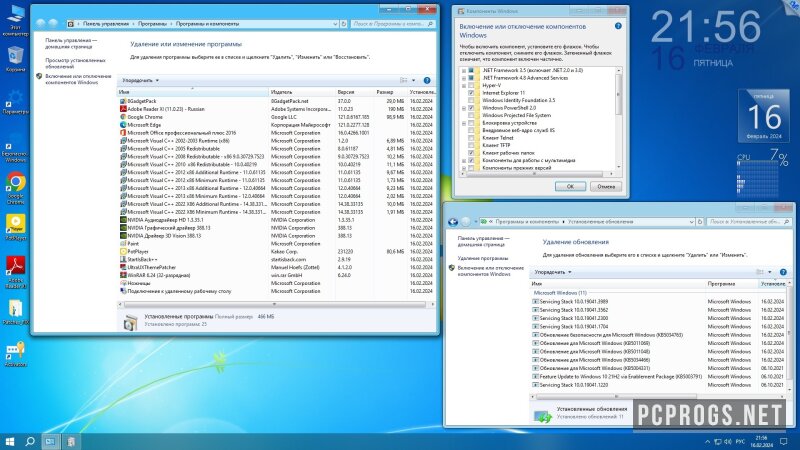This screenshot has height=450, width=800.
Task: Click help icon in Programs and Features toolbar
Action: 427,80
